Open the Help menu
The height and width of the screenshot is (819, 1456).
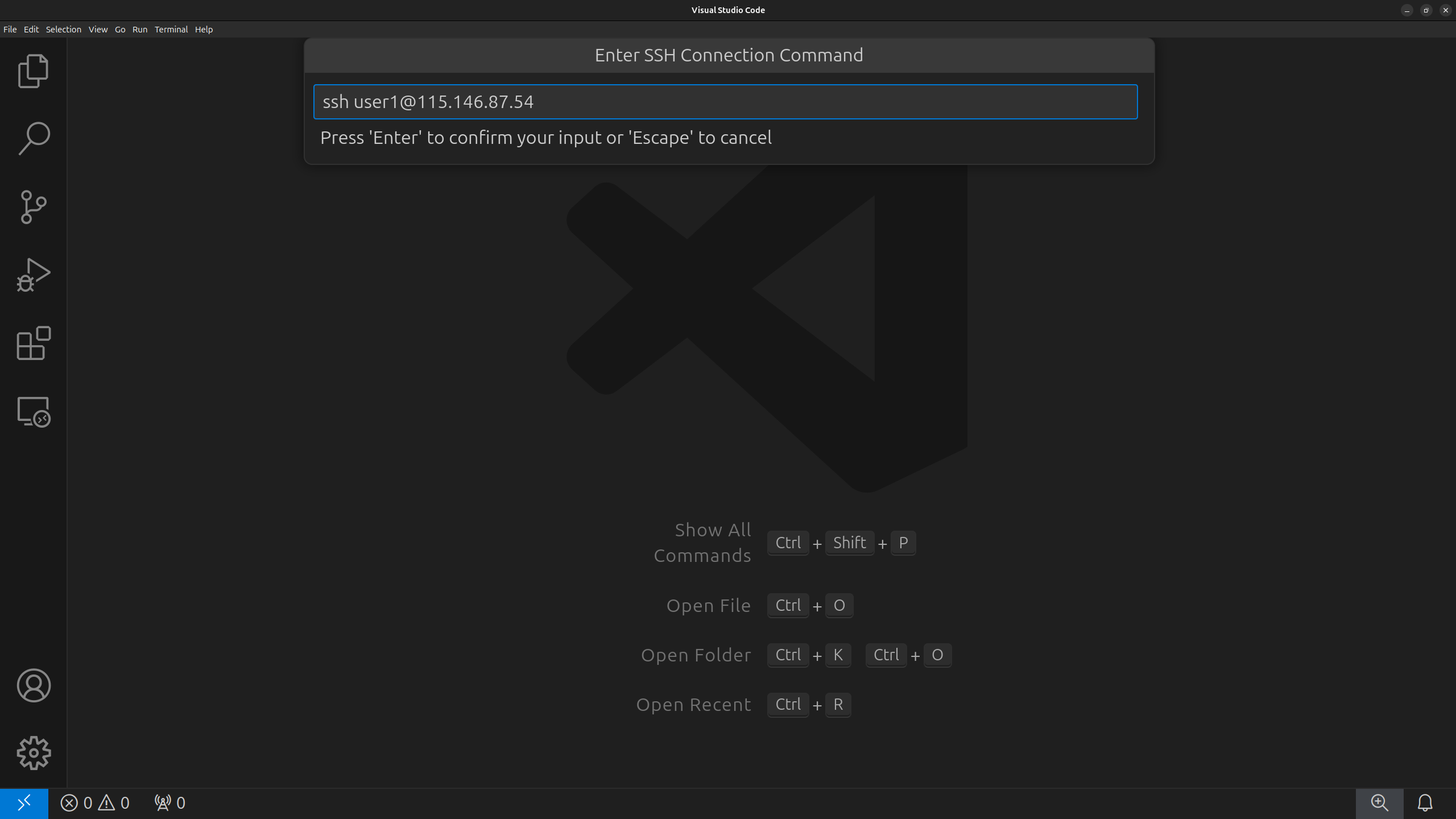[x=204, y=30]
